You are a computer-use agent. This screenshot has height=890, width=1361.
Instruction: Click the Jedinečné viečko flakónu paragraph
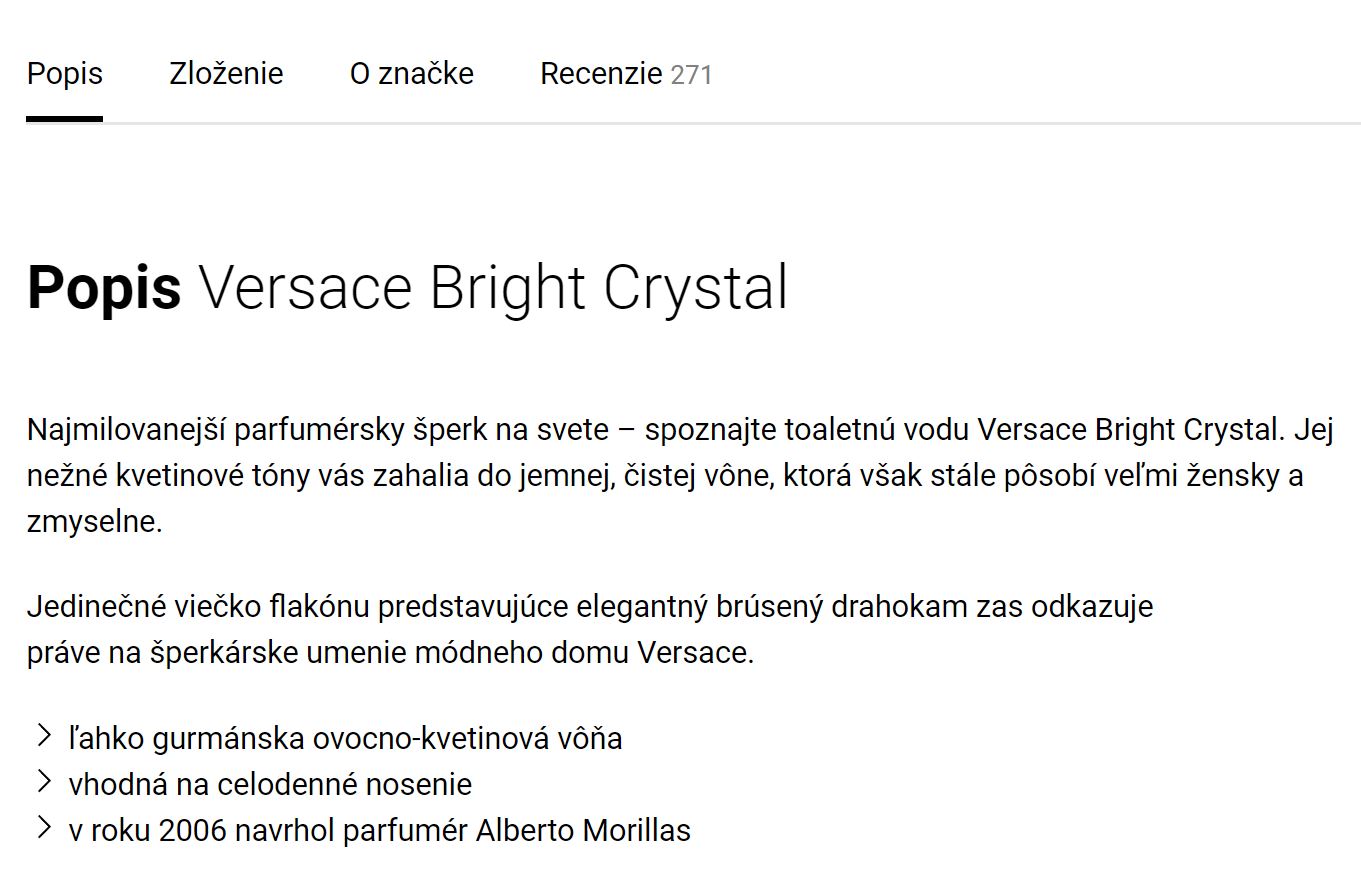(x=590, y=630)
